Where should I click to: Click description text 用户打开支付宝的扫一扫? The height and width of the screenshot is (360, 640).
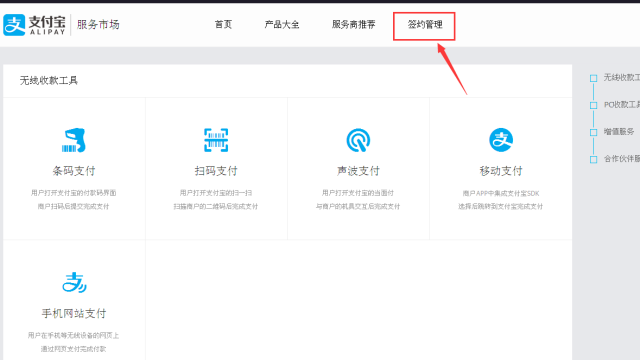click(x=216, y=193)
